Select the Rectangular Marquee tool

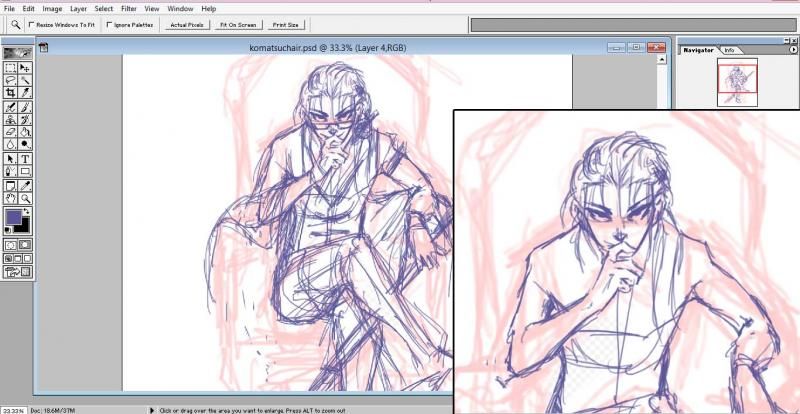[x=10, y=67]
